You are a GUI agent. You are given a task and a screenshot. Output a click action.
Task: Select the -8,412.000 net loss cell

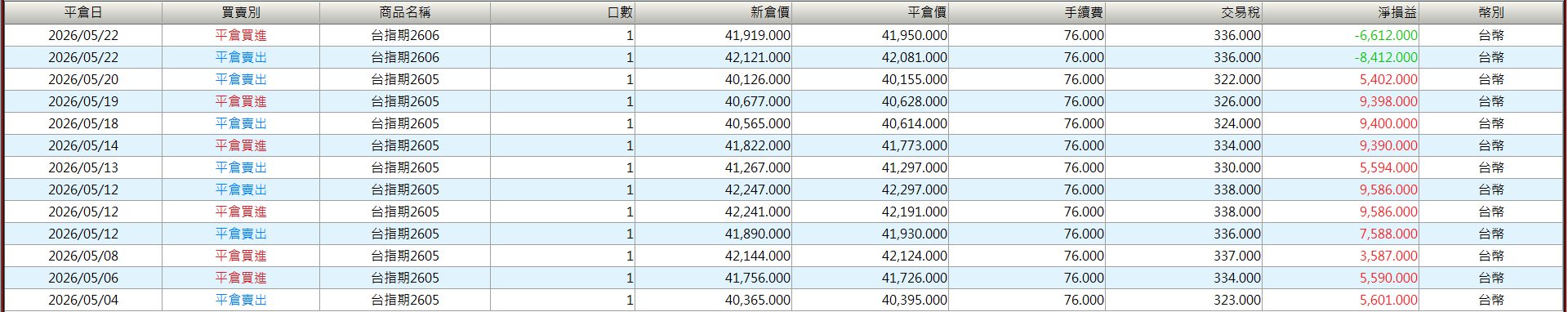(x=1386, y=57)
